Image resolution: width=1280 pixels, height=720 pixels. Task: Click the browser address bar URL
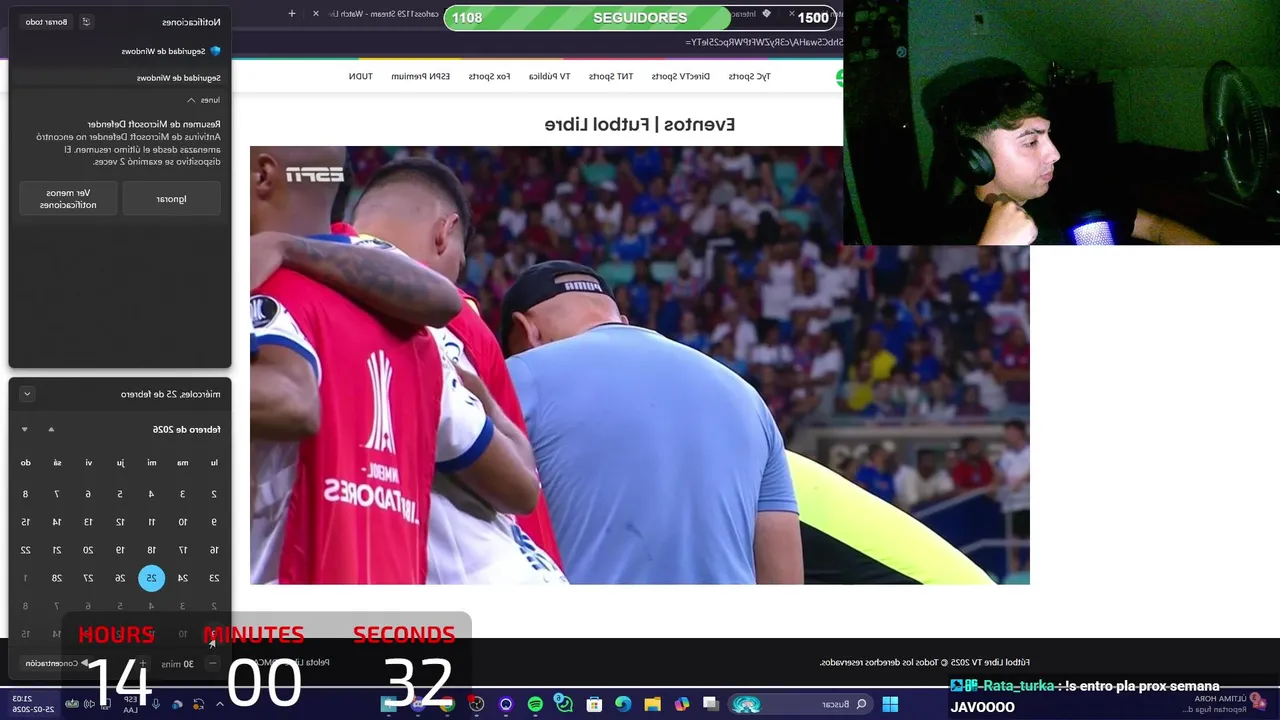(765, 42)
